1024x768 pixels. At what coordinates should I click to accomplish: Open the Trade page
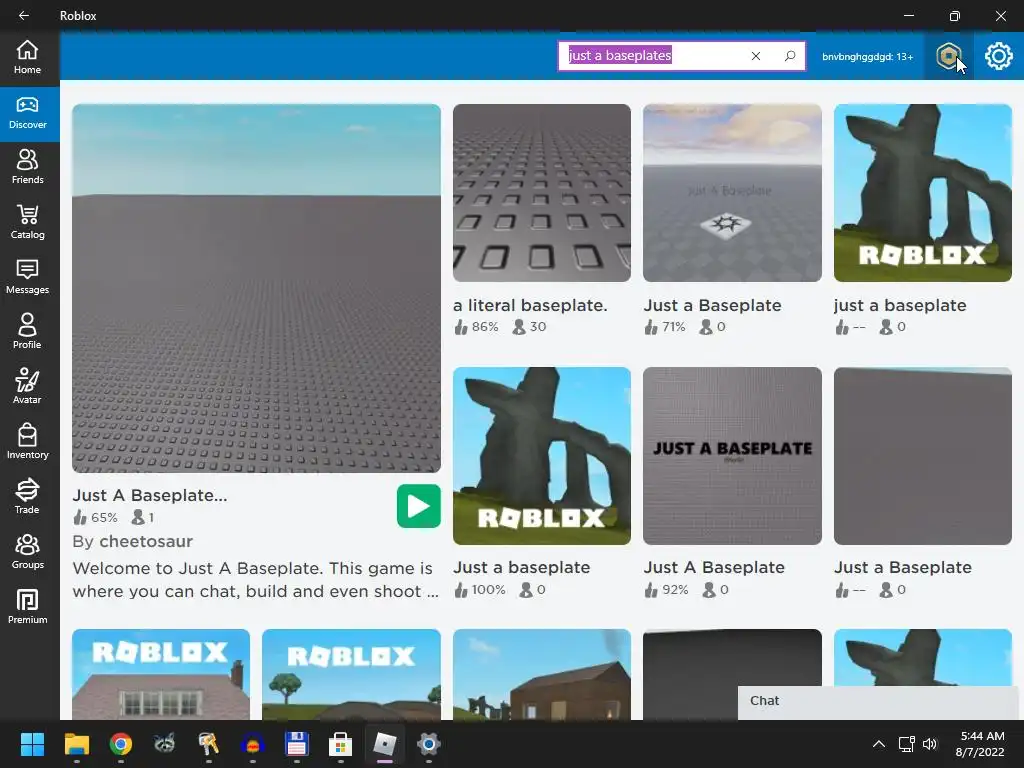pyautogui.click(x=27, y=497)
